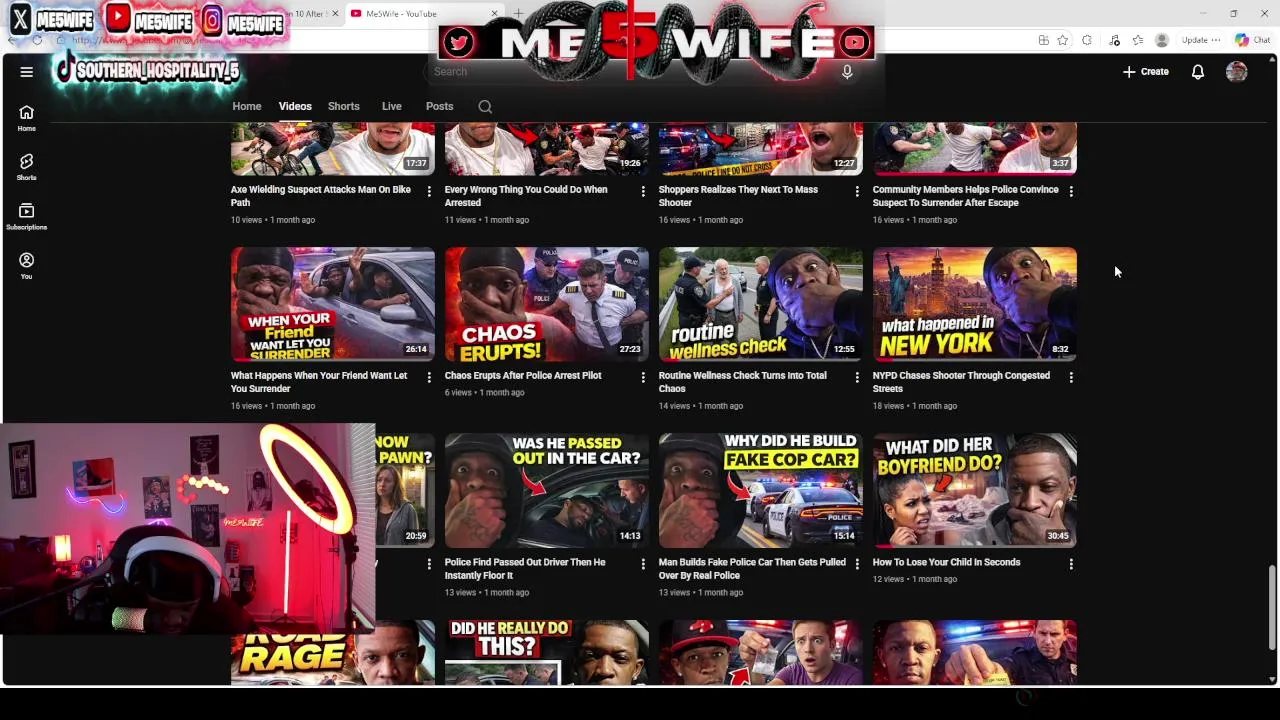Click the scrollbar down arrow
The image size is (1280, 720).
1272,680
